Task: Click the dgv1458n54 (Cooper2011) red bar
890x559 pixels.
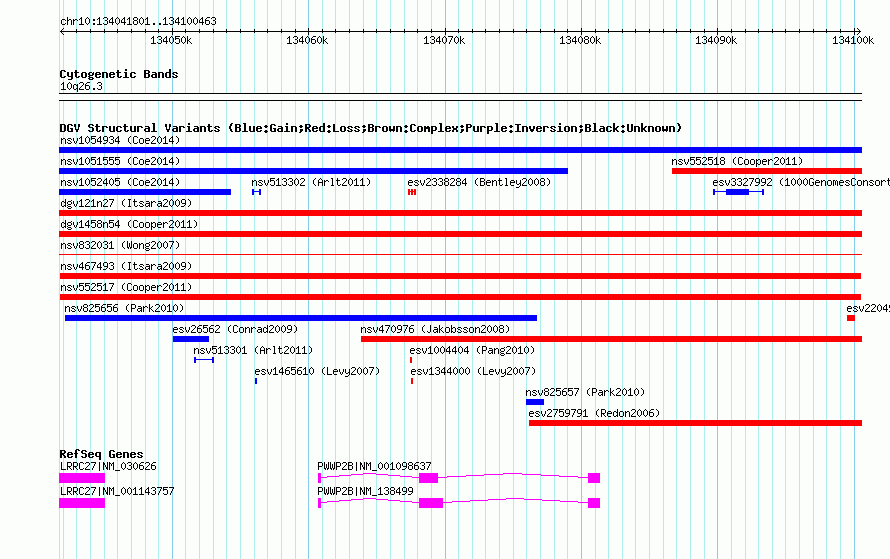Action: 460,234
